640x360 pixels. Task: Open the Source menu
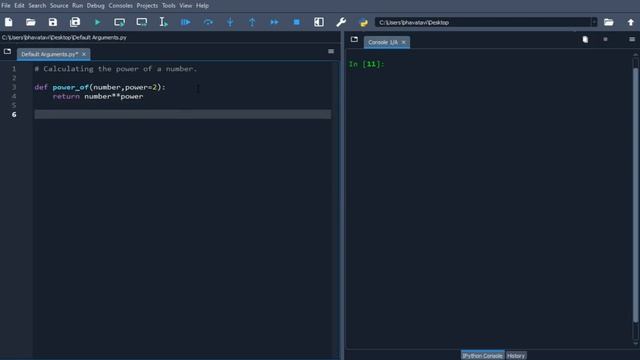click(59, 6)
